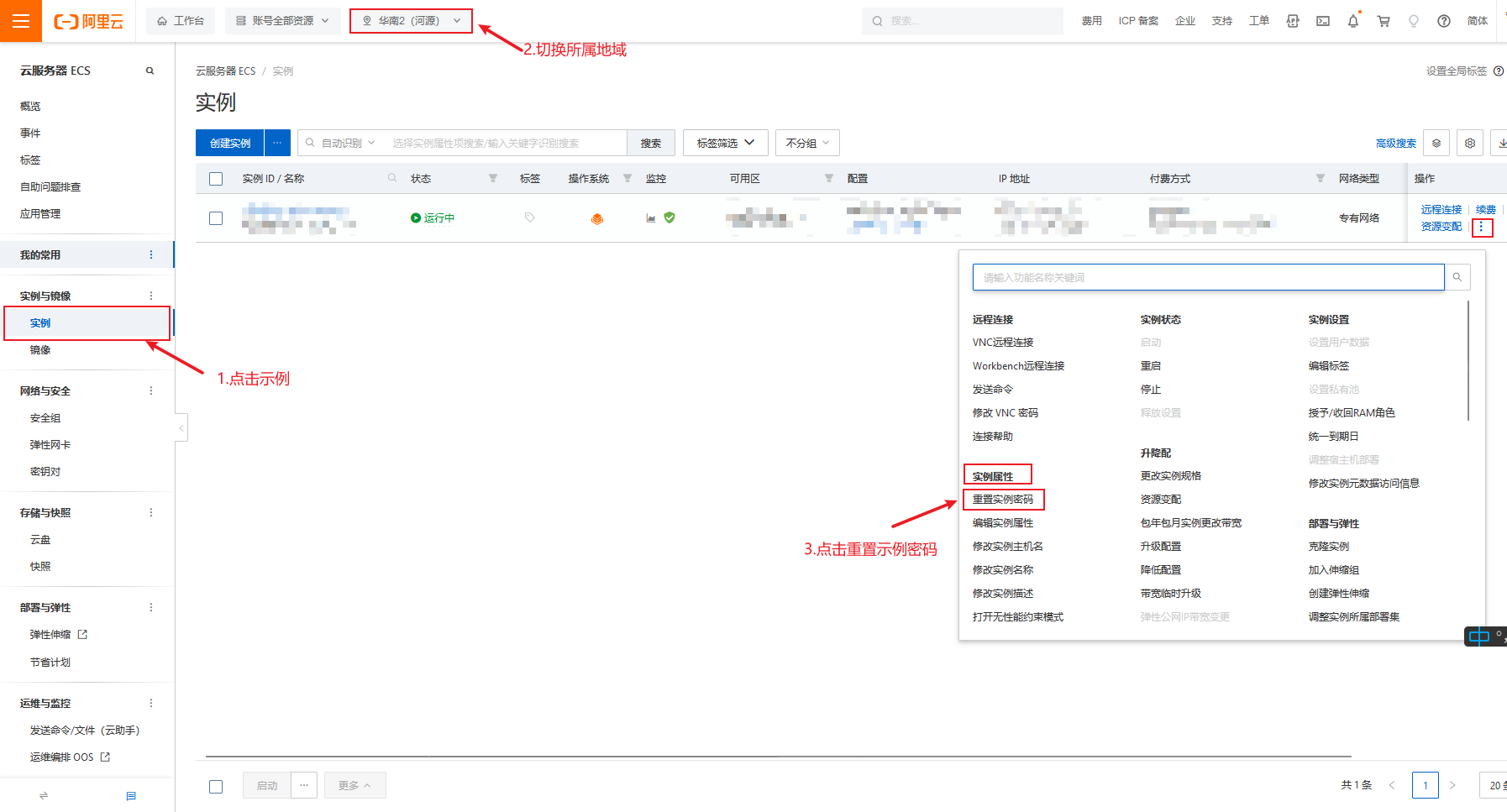Image resolution: width=1507 pixels, height=812 pixels.
Task: Click the settings gear above the instance table
Action: 1470,143
